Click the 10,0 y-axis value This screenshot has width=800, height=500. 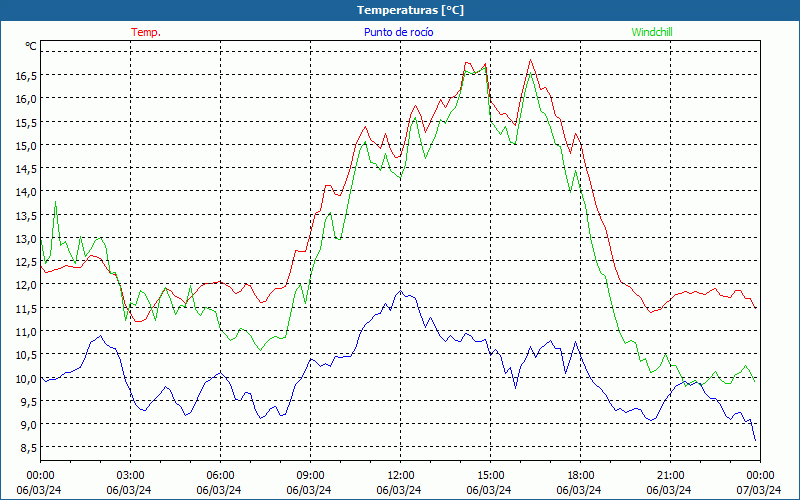click(x=26, y=378)
